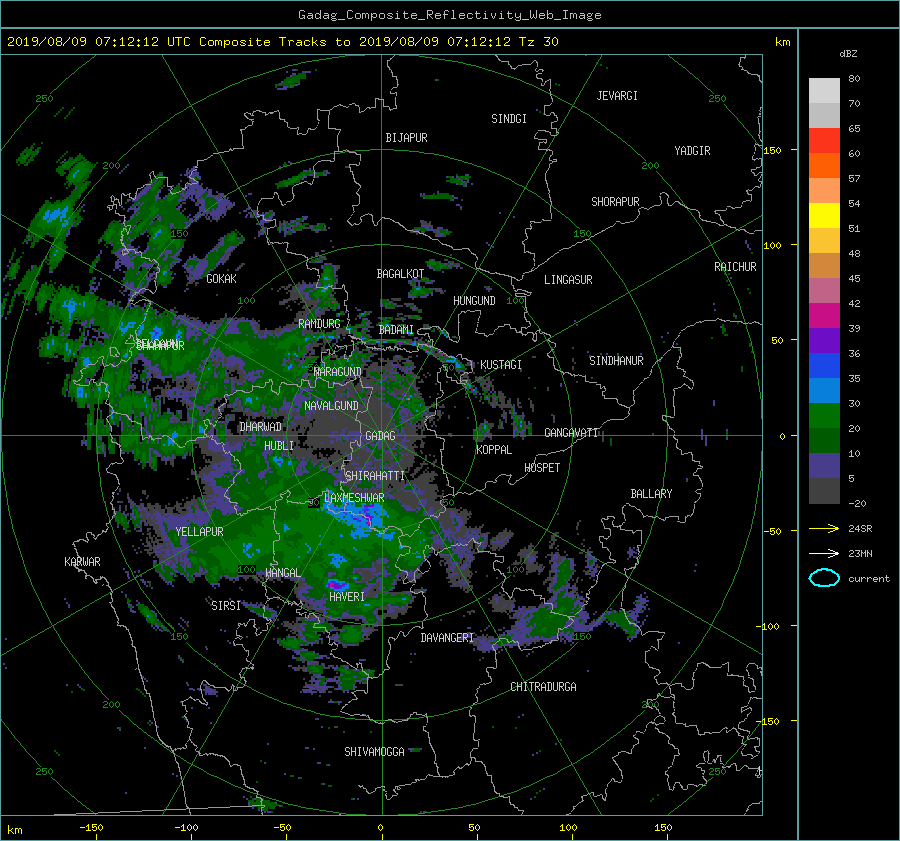Click the GADAG radar center label
This screenshot has width=900, height=841.
(380, 436)
